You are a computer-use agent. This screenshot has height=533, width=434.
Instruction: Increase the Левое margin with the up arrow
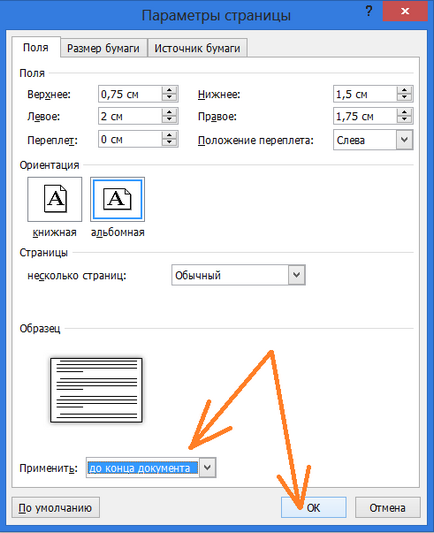coord(169,113)
